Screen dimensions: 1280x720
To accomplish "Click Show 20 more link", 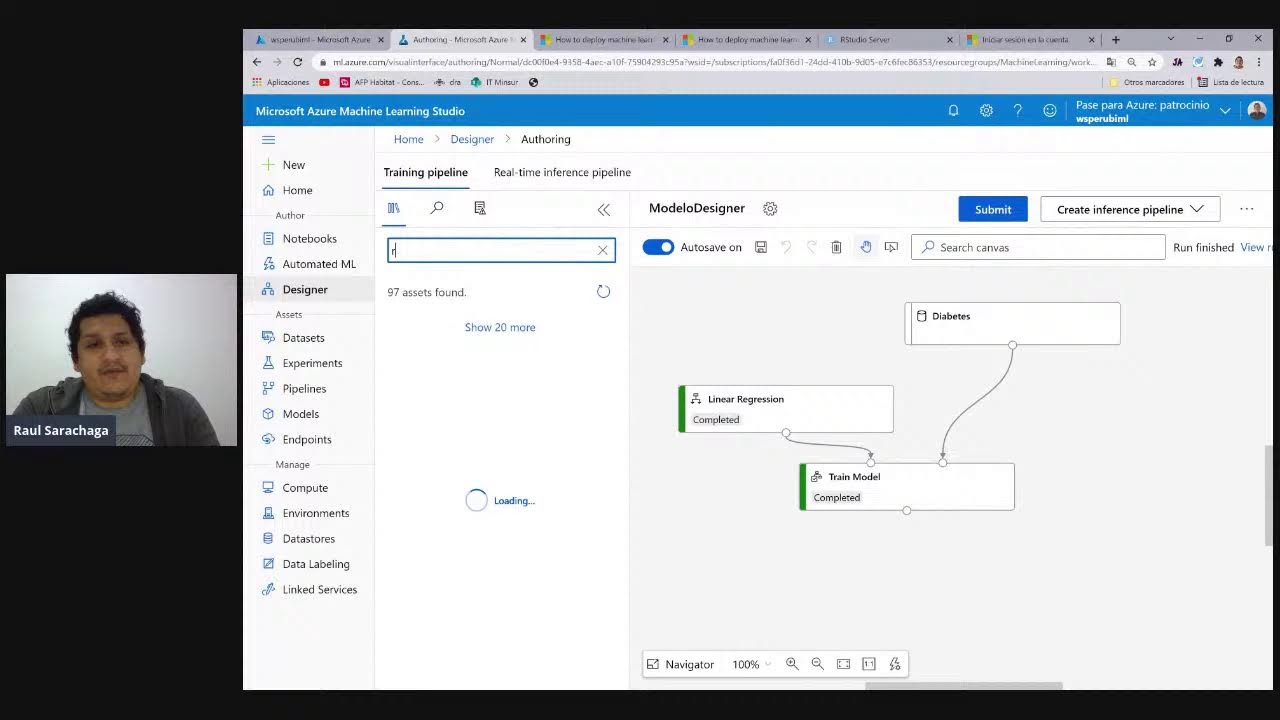I will (500, 327).
